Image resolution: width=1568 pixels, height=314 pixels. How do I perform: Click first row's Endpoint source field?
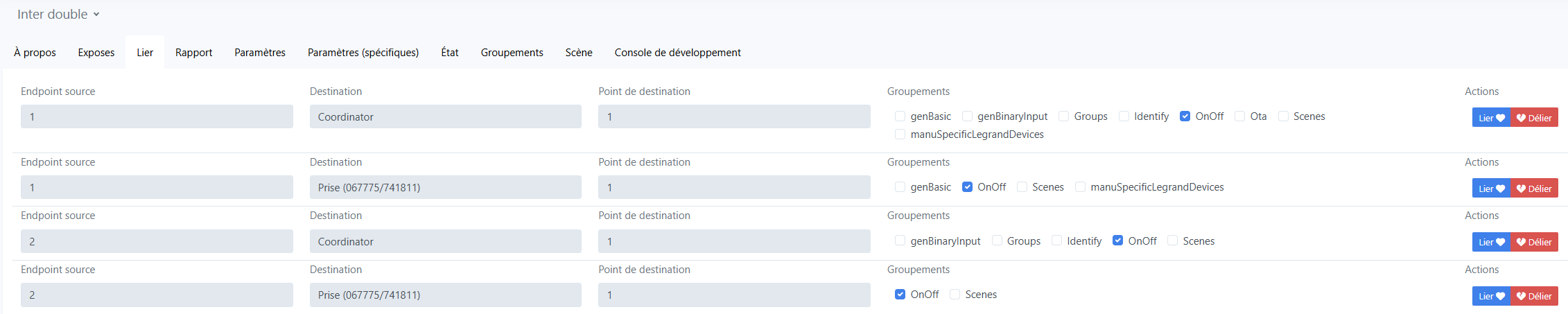point(157,116)
